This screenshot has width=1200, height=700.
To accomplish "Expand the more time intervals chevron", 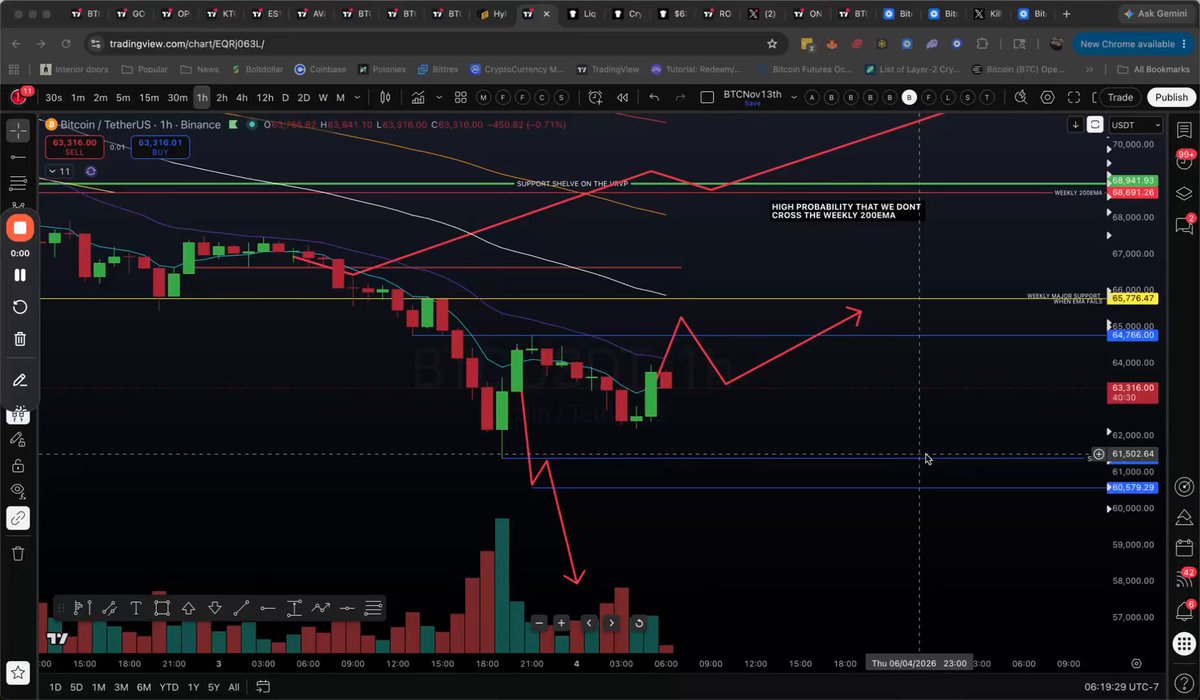I will pos(356,97).
